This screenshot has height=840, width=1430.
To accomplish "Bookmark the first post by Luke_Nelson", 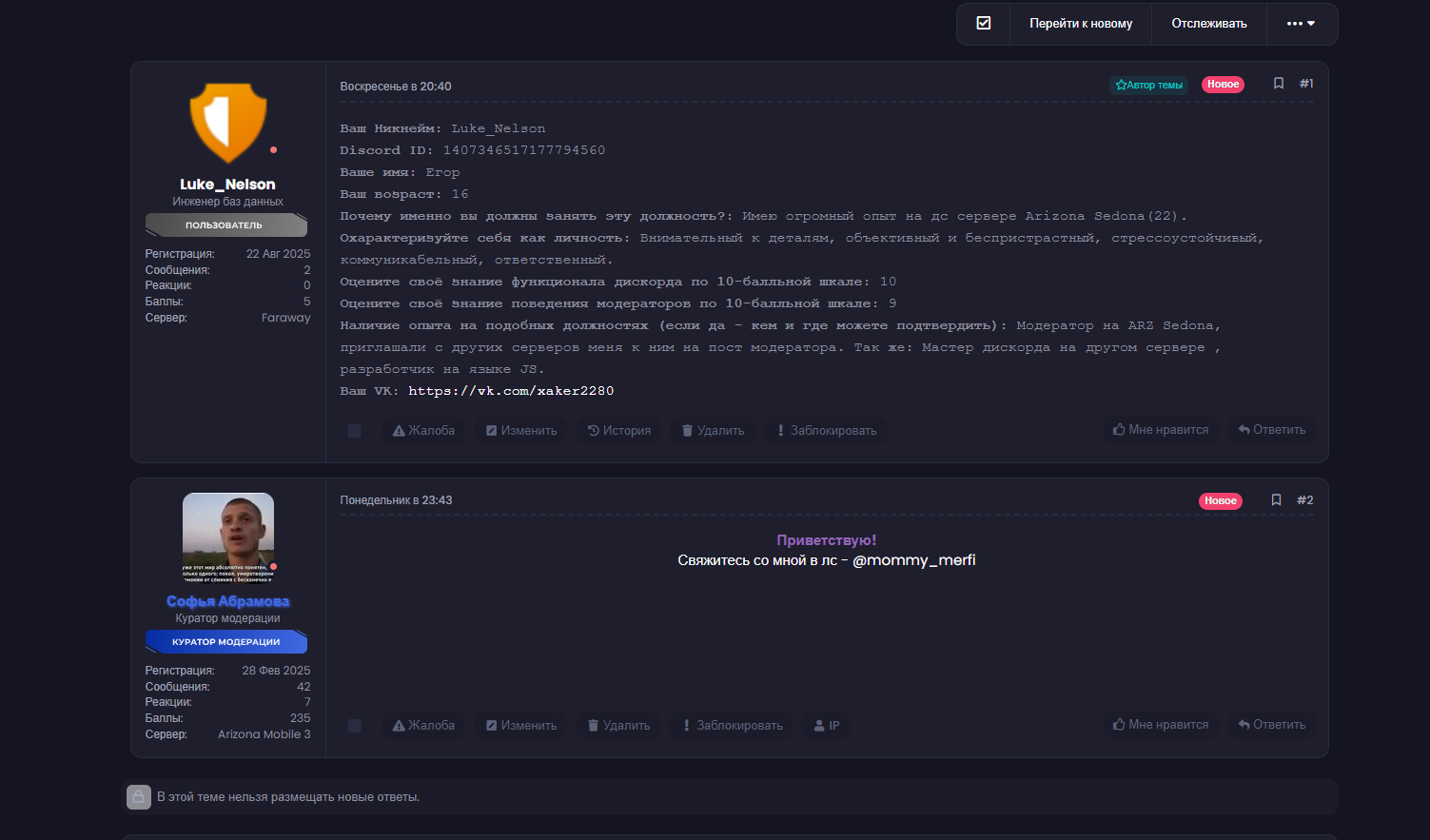I will click(x=1279, y=84).
